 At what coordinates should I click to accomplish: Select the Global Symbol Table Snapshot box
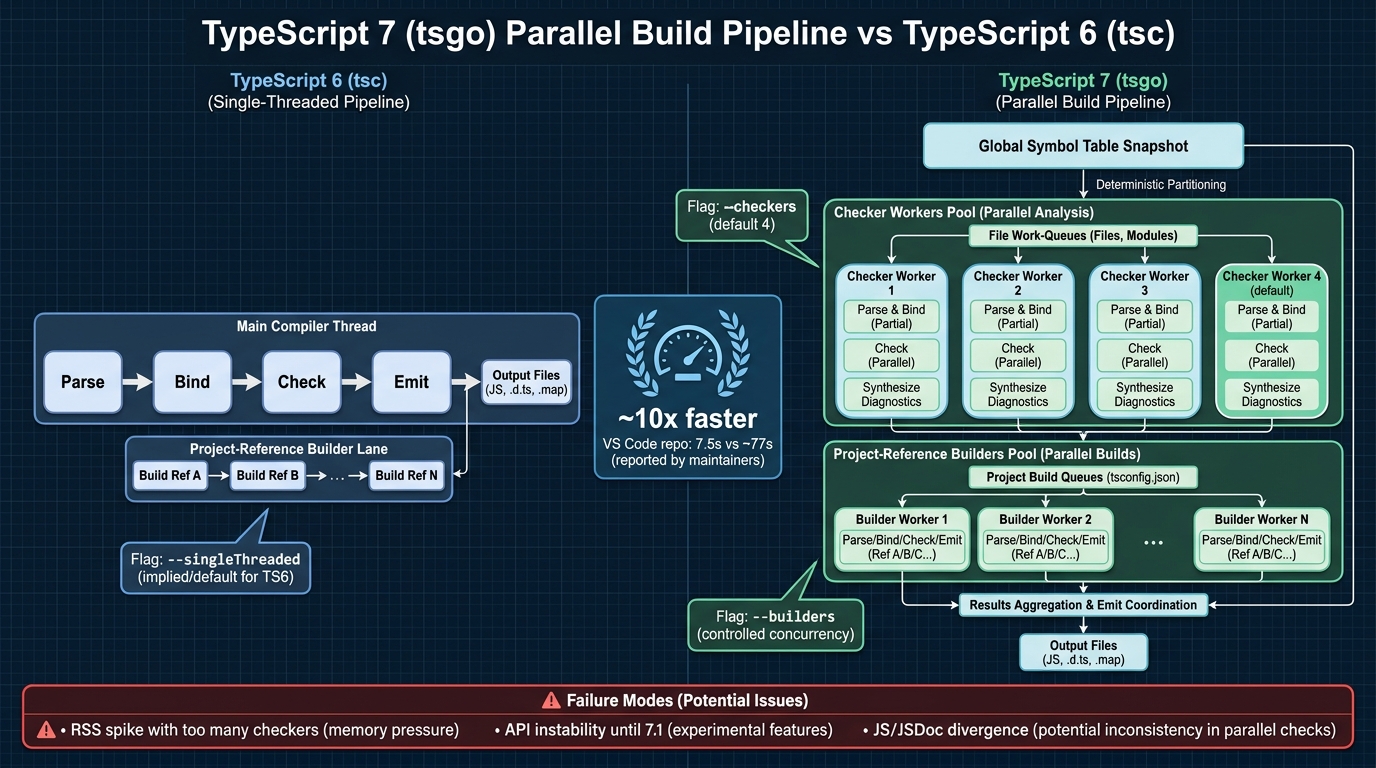coord(1083,146)
